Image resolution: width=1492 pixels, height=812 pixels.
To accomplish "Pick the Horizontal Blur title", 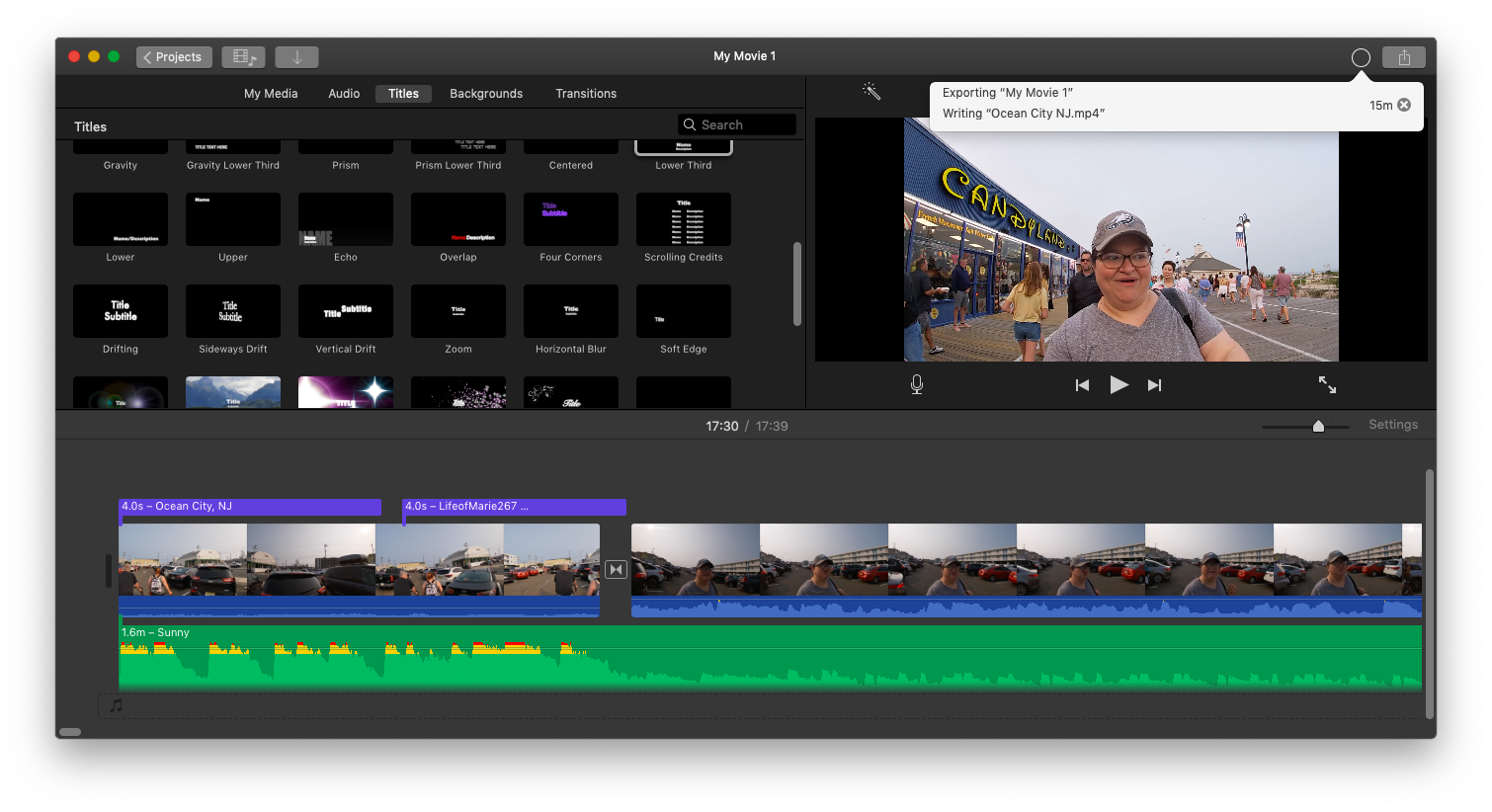I will 571,311.
